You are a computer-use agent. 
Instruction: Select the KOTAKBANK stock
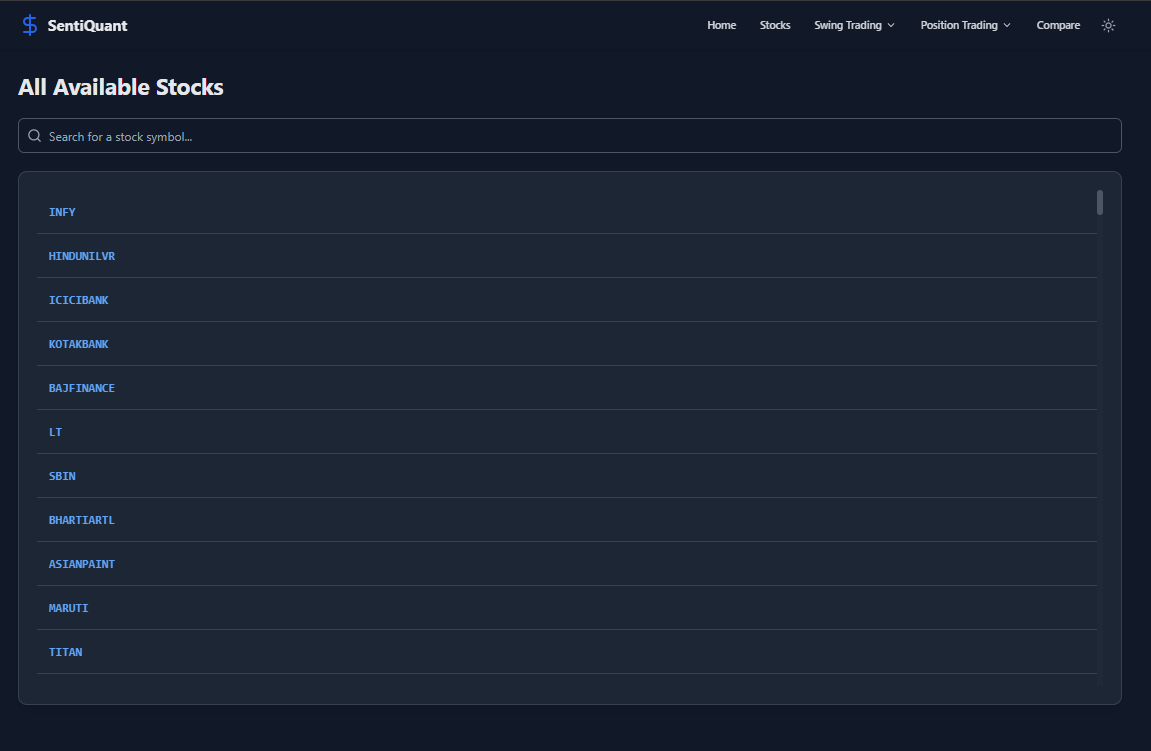point(78,343)
